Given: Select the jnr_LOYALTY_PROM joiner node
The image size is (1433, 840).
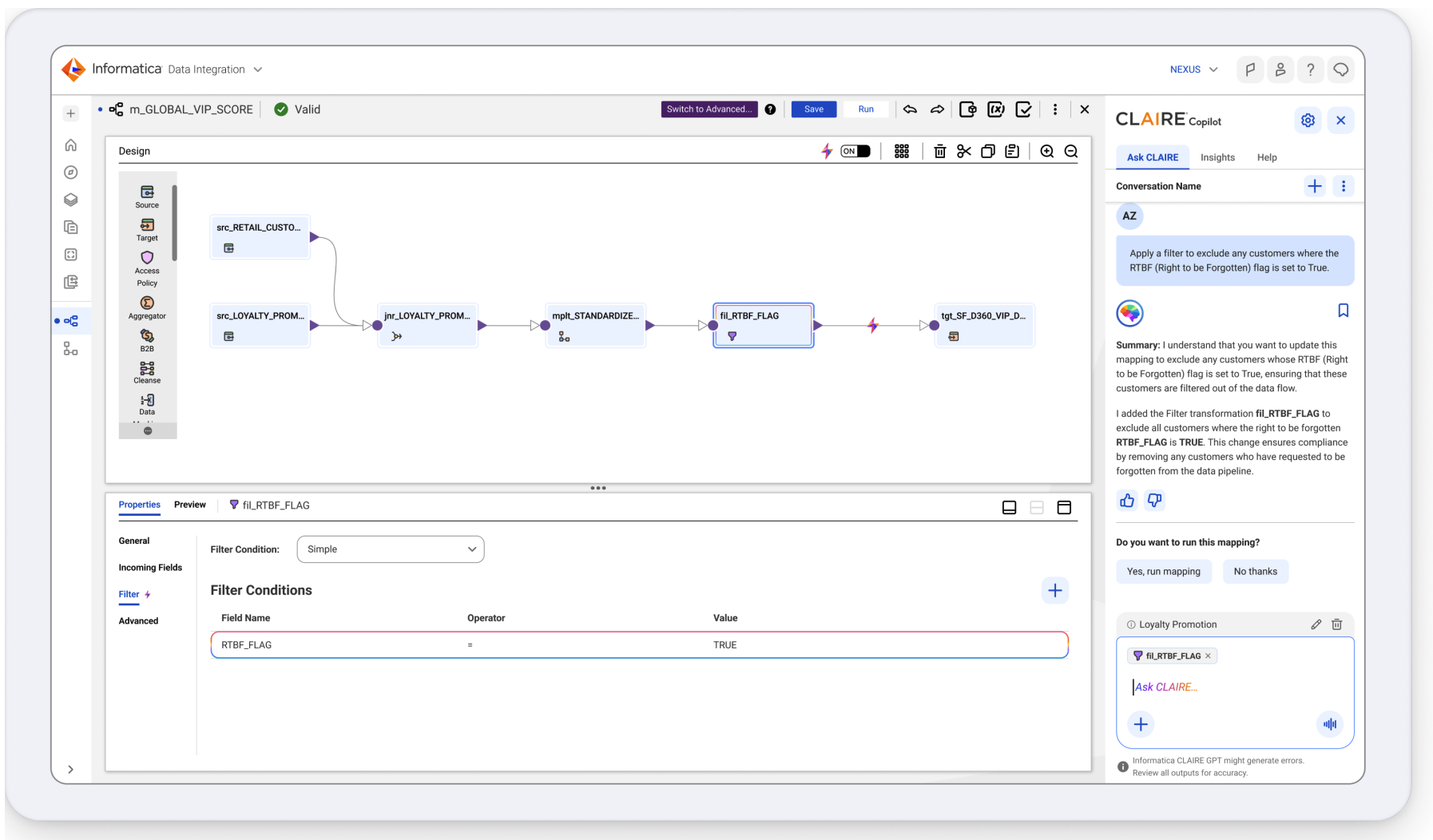Looking at the screenshot, I should (x=427, y=325).
